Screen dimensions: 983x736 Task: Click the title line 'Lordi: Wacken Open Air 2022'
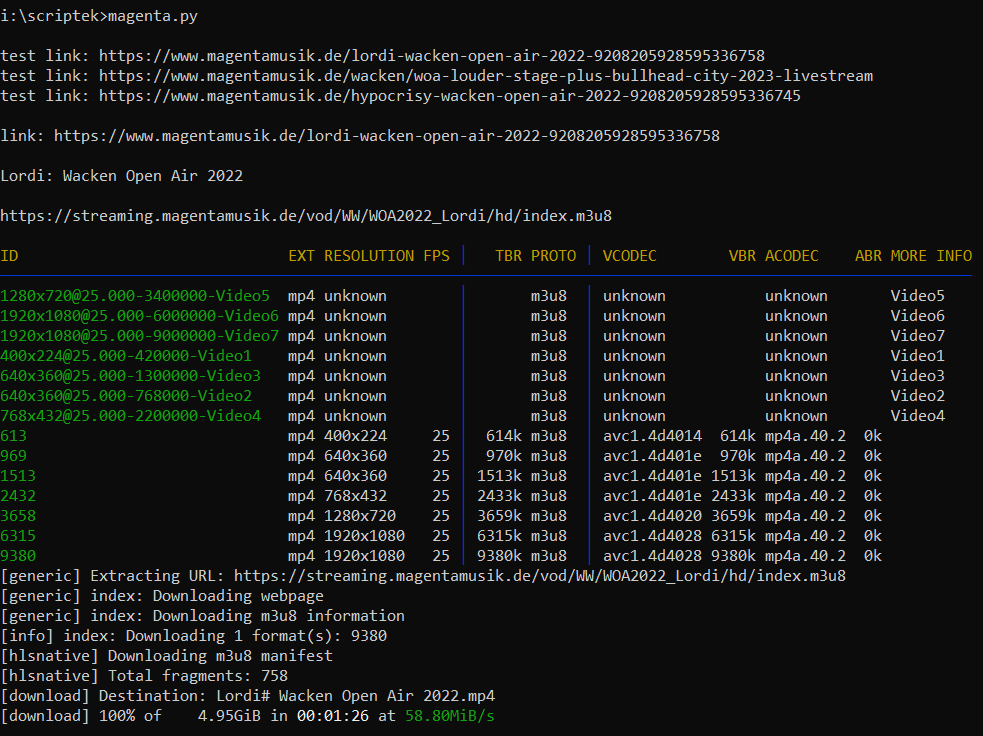coord(121,176)
